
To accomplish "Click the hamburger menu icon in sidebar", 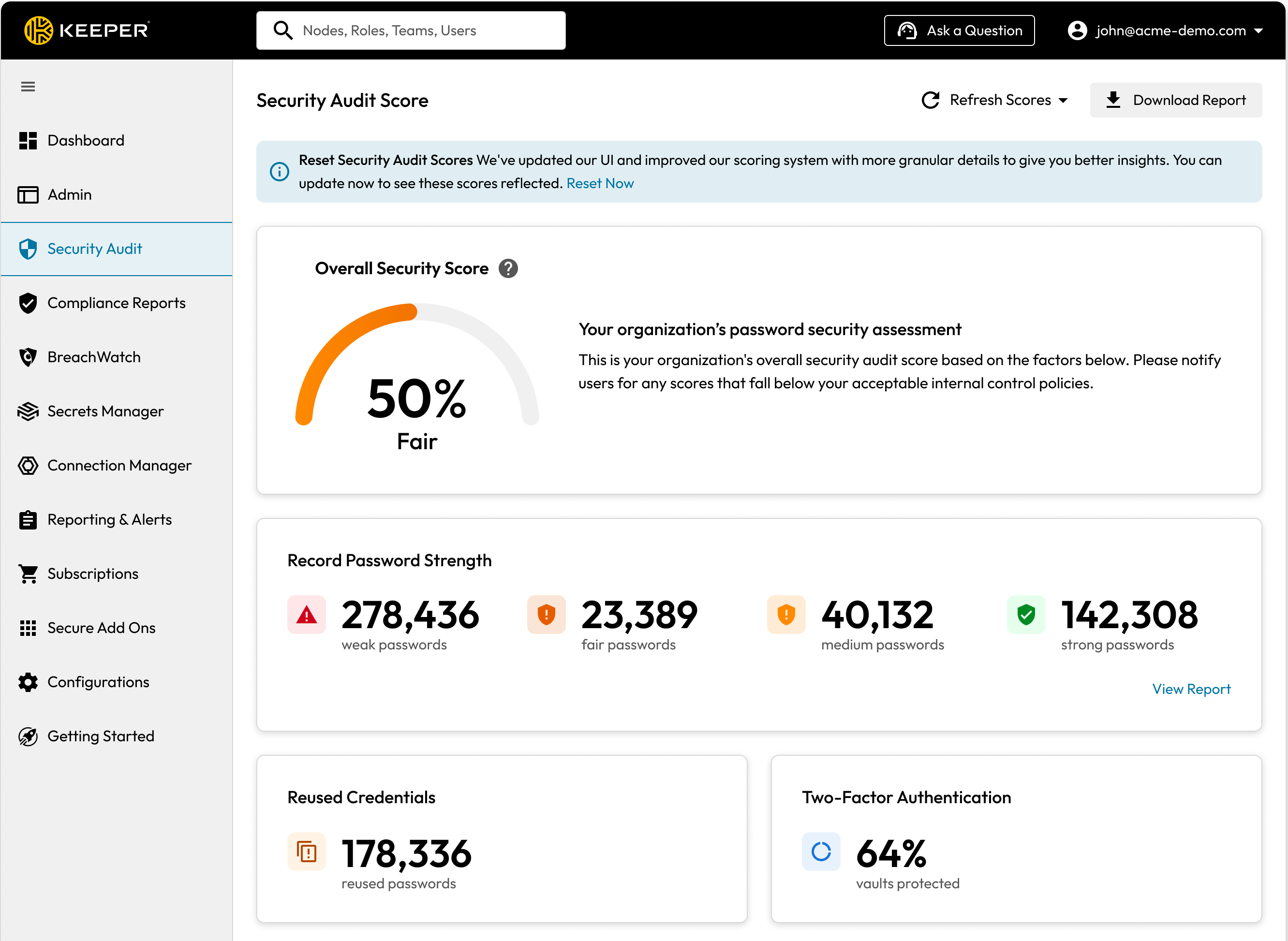I will pos(28,87).
